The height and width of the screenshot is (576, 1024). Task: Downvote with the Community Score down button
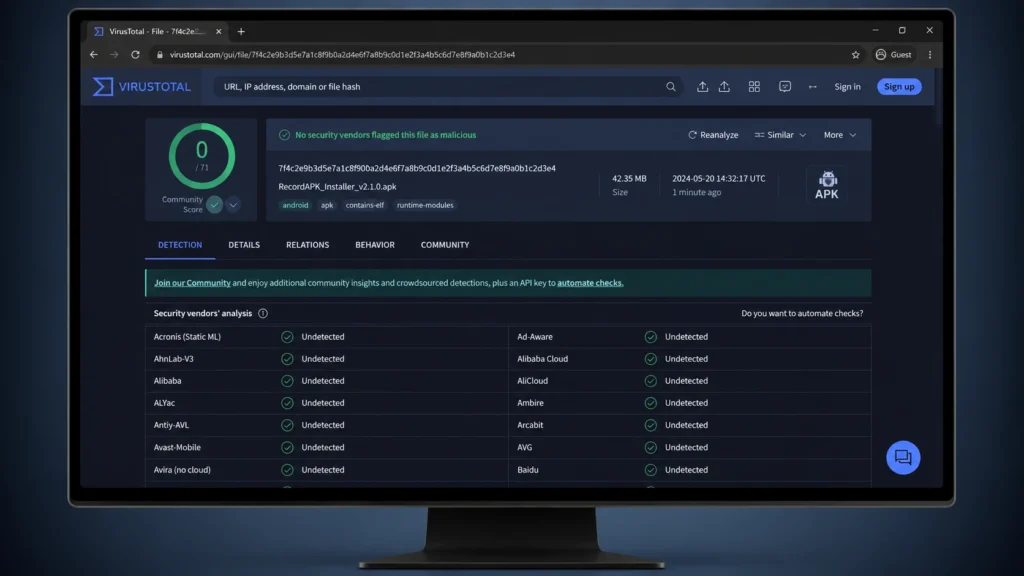tap(233, 205)
